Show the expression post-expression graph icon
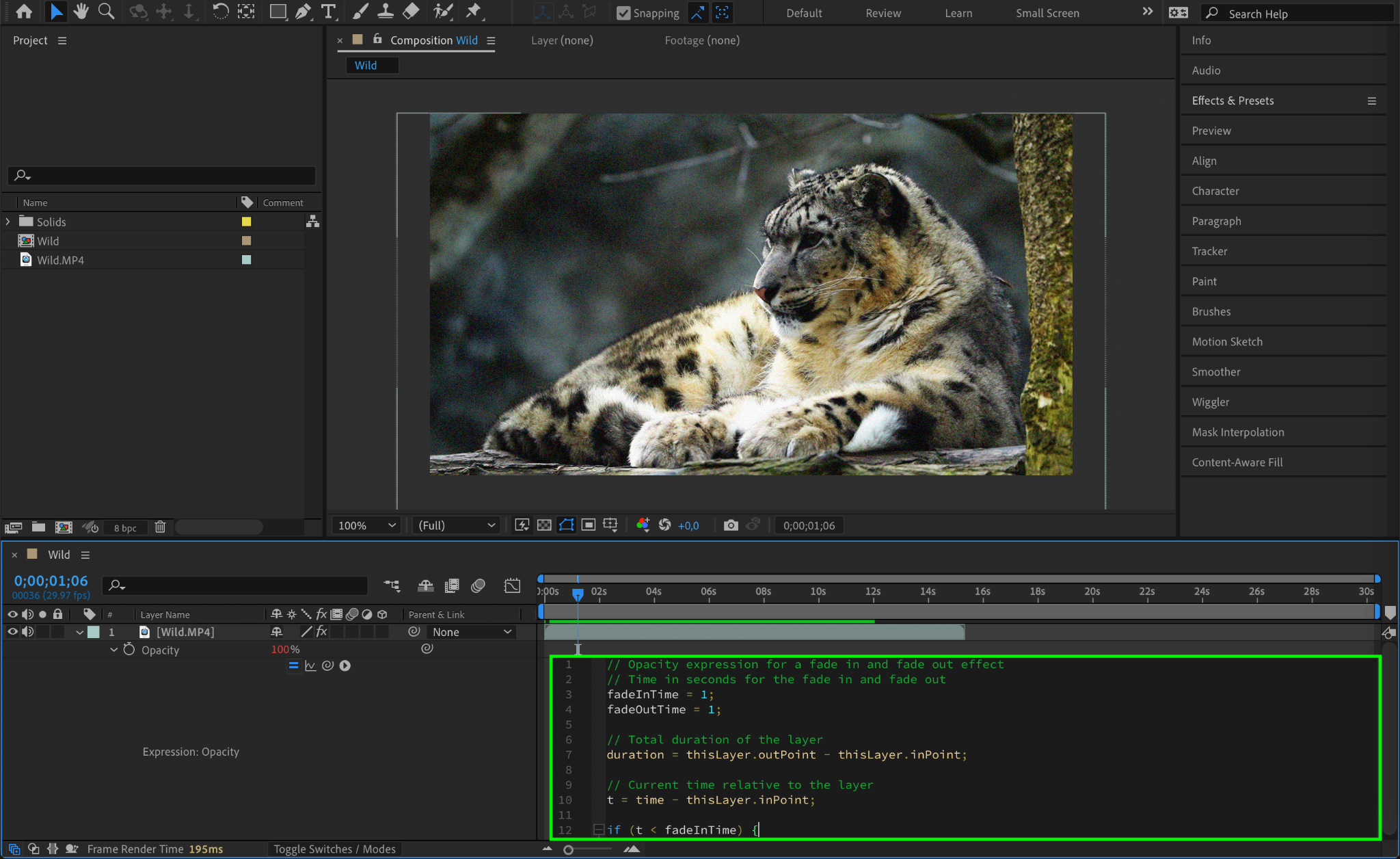Viewport: 1400px width, 859px height. tap(310, 665)
